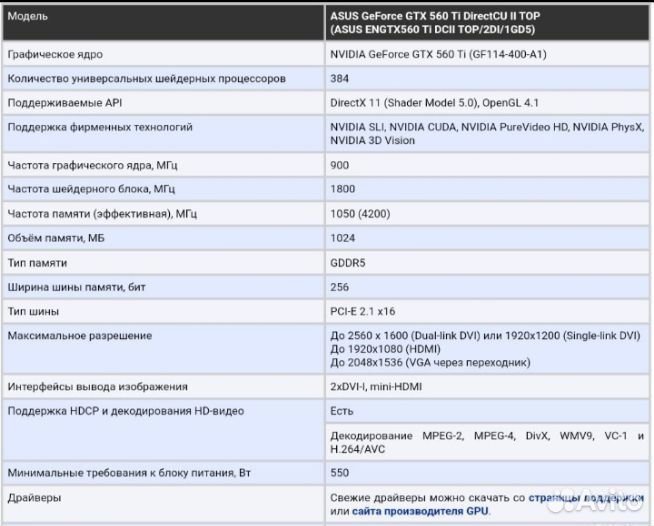Select the 'Максимальное разрешение' label
Viewport: 654px width, 526px height.
(80, 335)
